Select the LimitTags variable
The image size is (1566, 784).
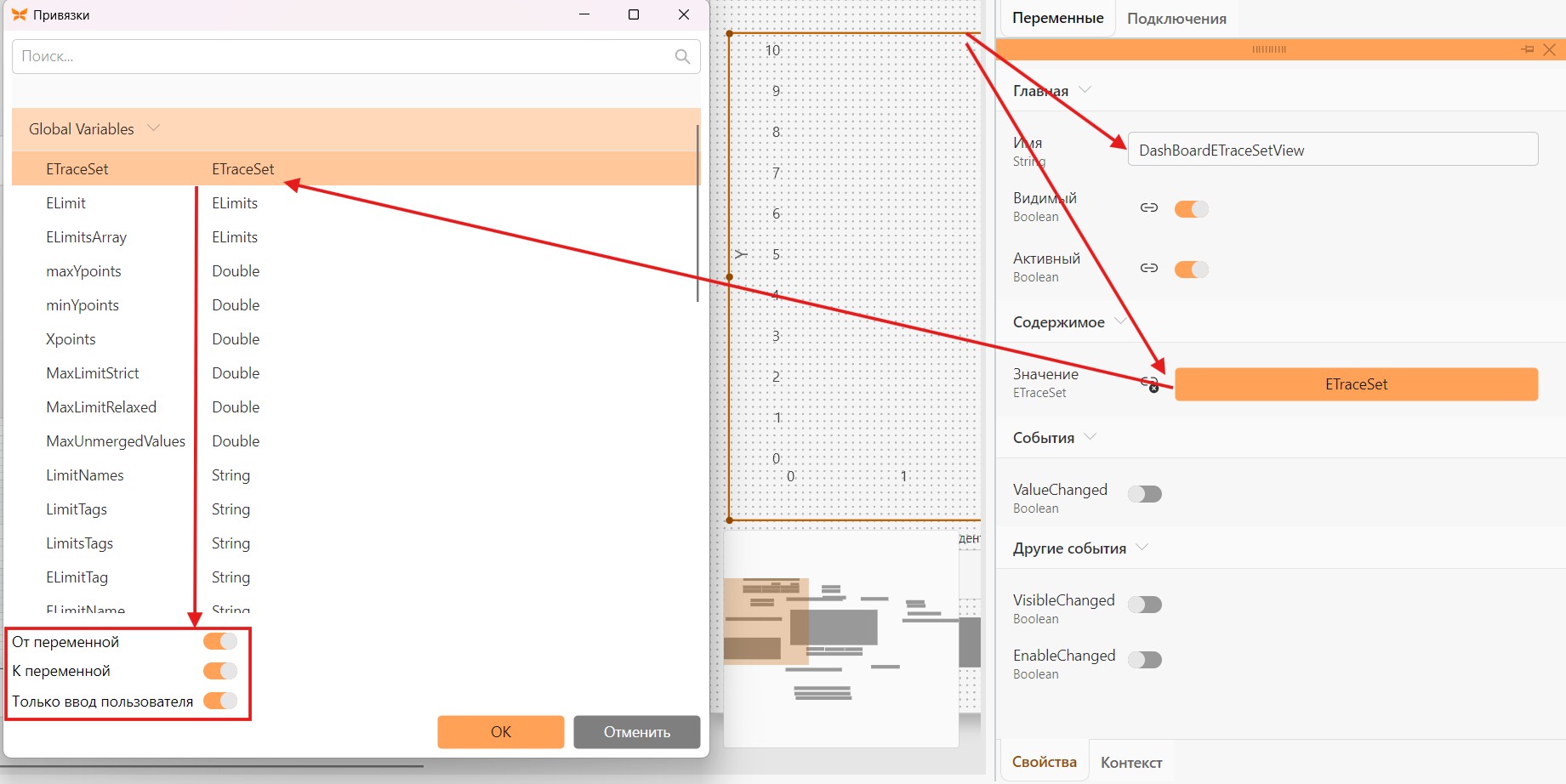click(355, 509)
